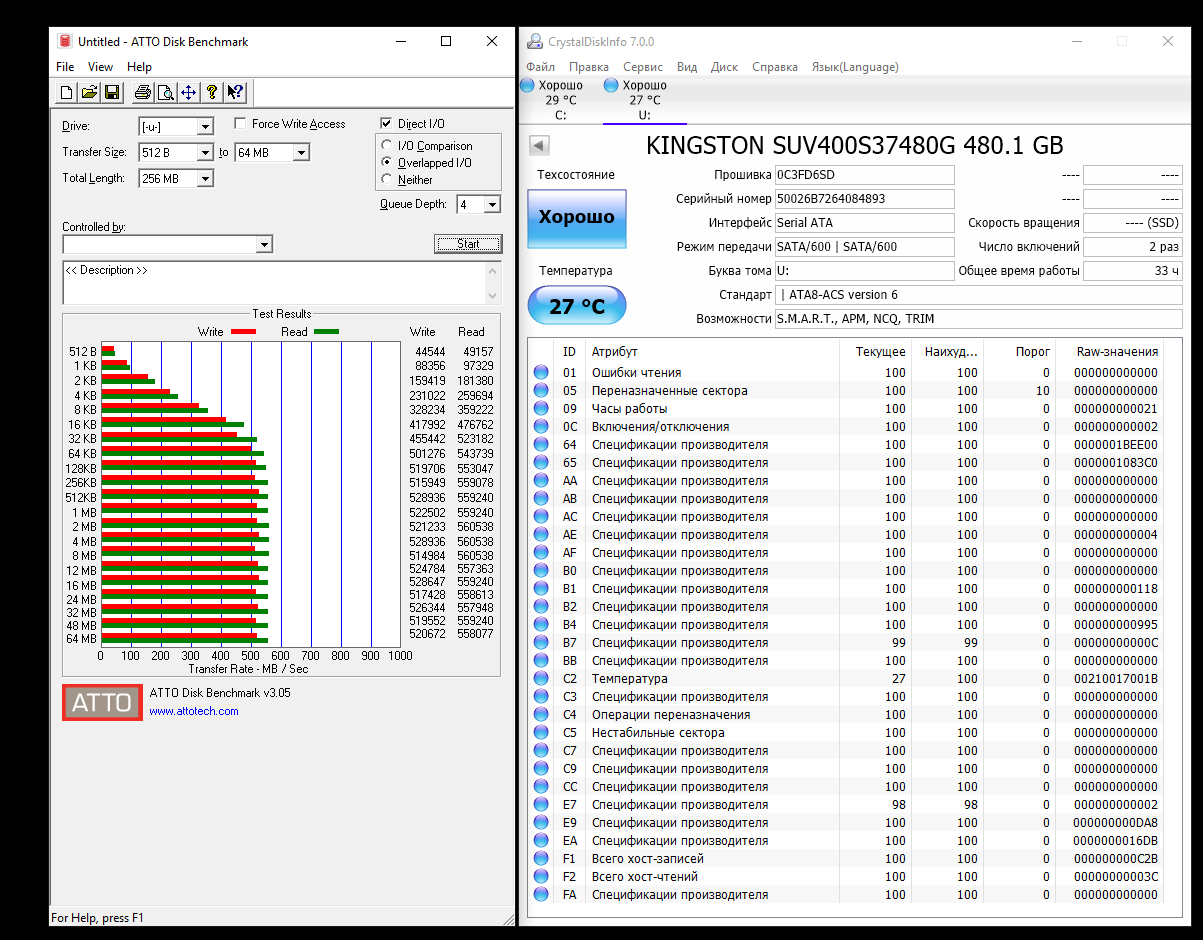This screenshot has width=1203, height=940.
Task: Open the Queue Depth dropdown
Action: coord(492,205)
